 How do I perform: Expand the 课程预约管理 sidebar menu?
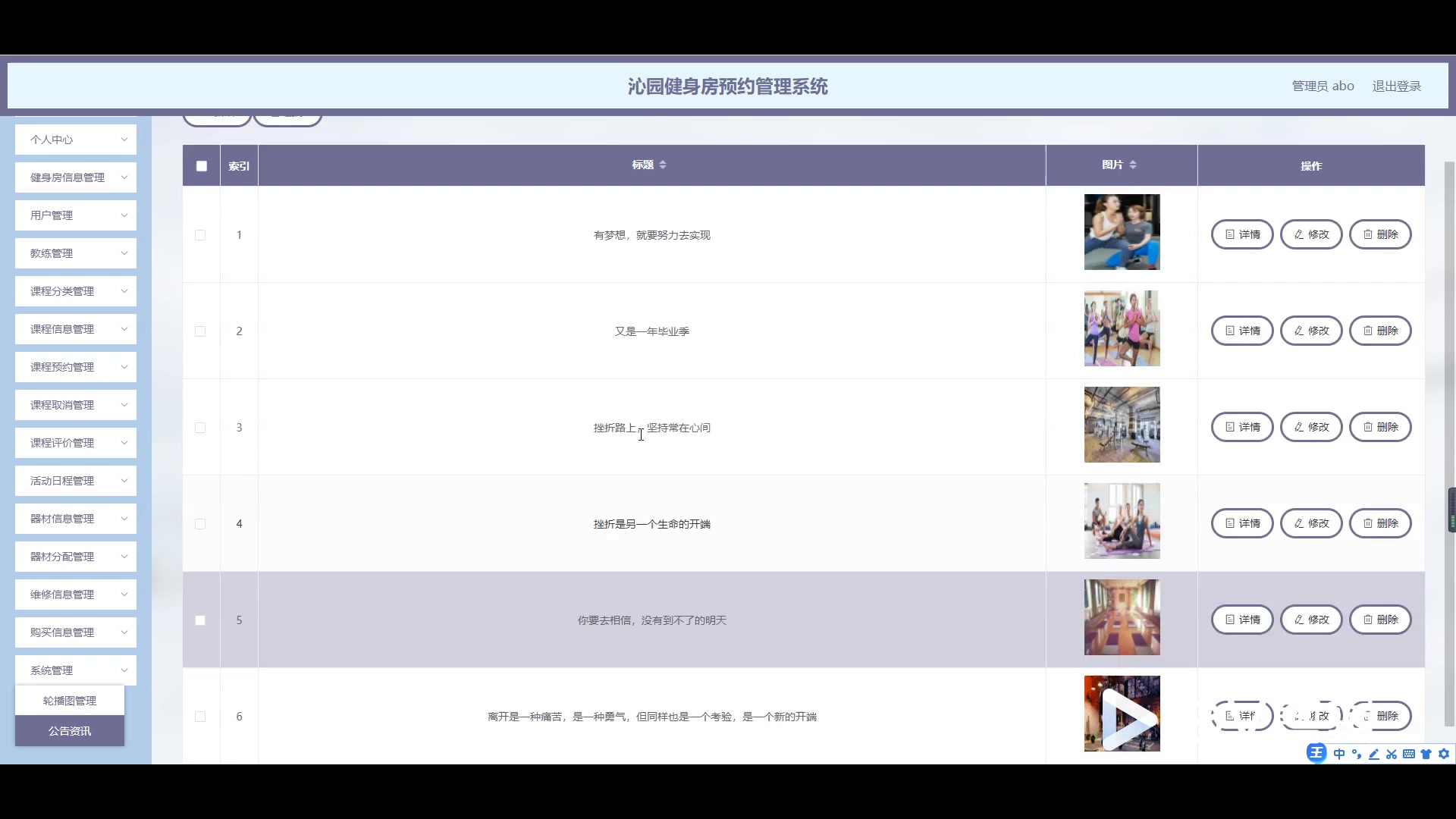[x=75, y=366]
